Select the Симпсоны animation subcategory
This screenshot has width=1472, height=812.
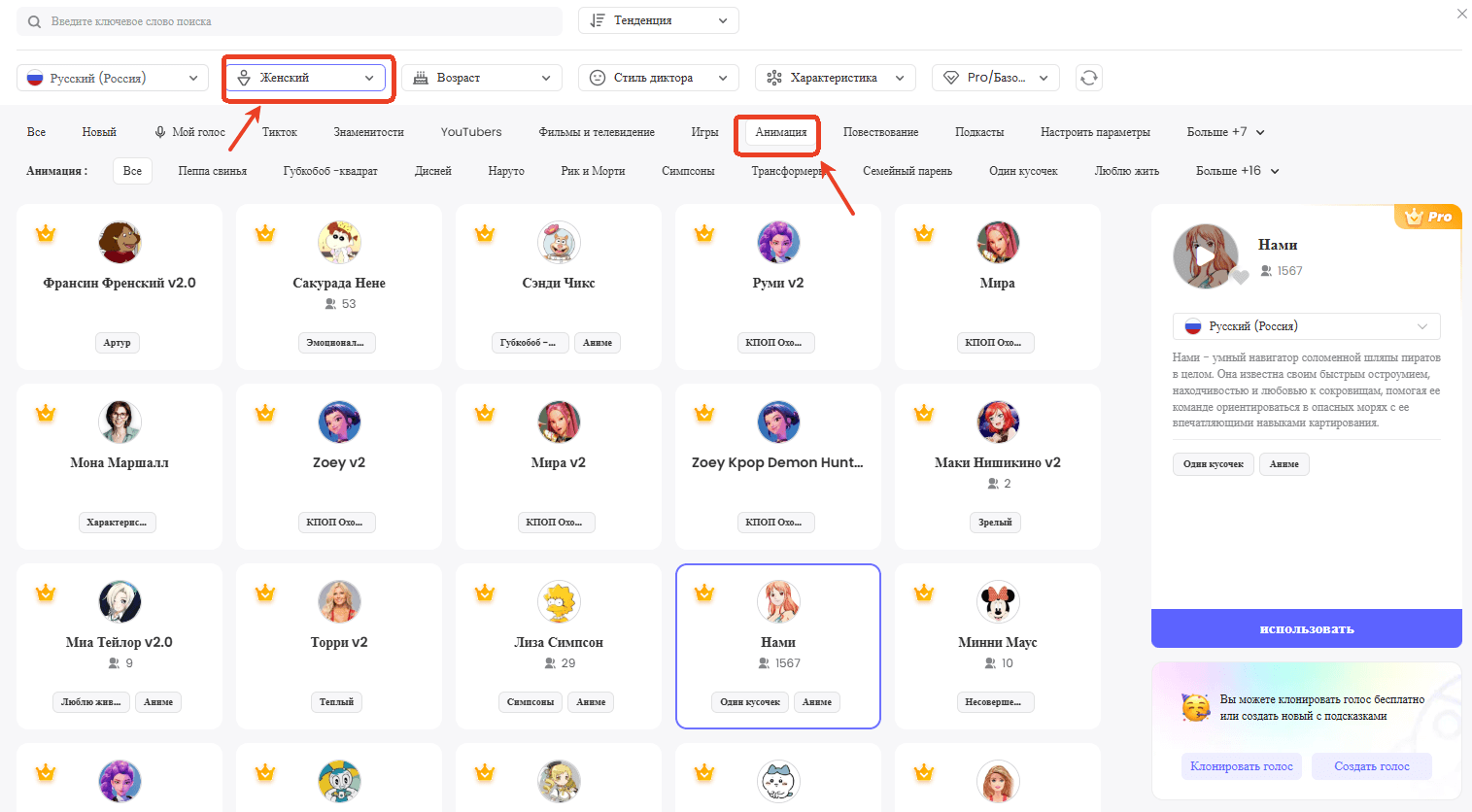click(x=688, y=171)
